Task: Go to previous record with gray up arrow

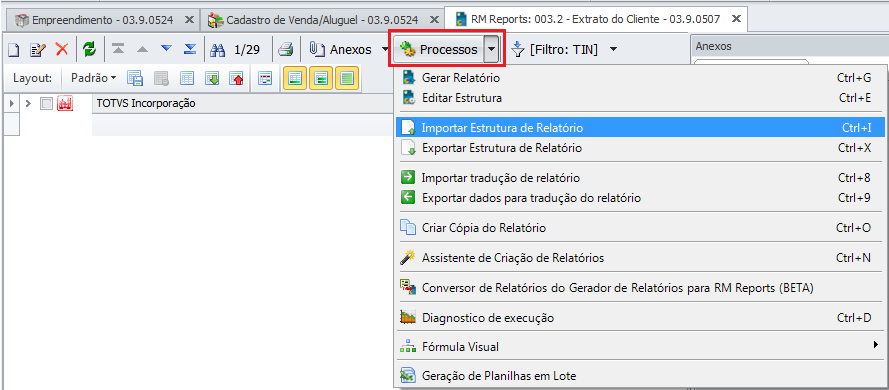Action: 142,49
